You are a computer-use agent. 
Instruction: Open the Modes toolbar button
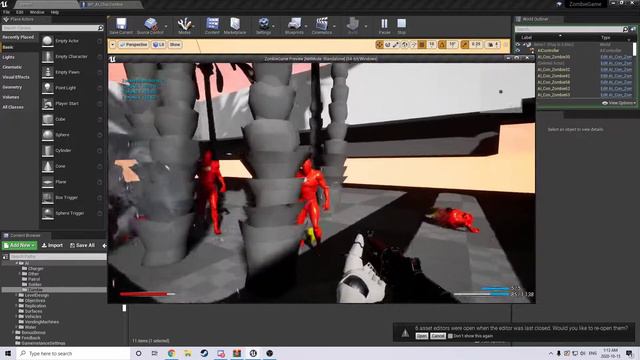[184, 25]
